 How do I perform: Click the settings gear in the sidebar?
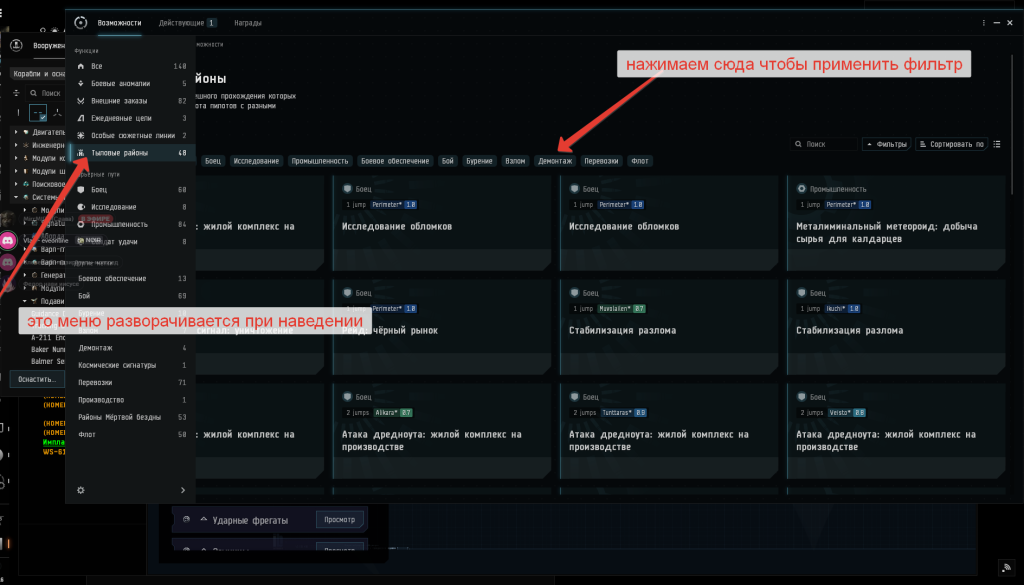point(81,490)
